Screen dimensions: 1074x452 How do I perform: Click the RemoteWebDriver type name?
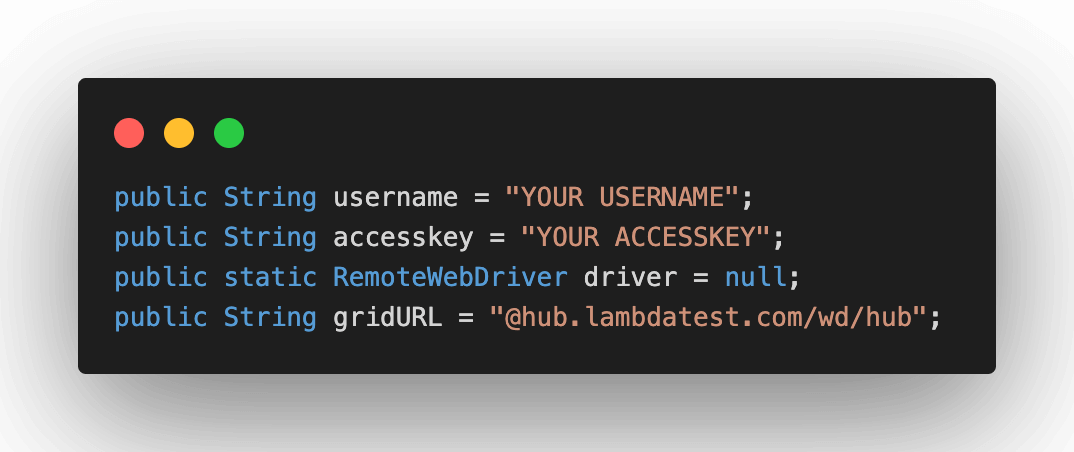[x=450, y=277]
